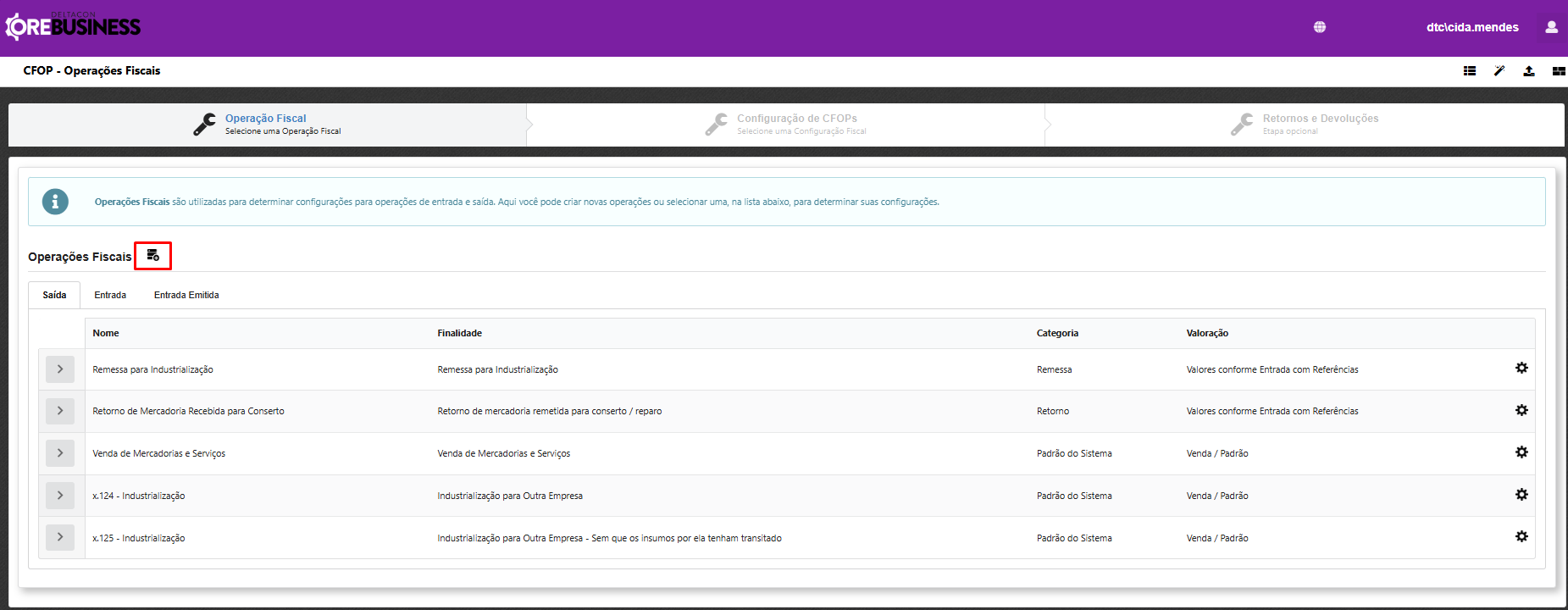
Task: Go to the Retornos e Devoluções step
Action: (1320, 124)
